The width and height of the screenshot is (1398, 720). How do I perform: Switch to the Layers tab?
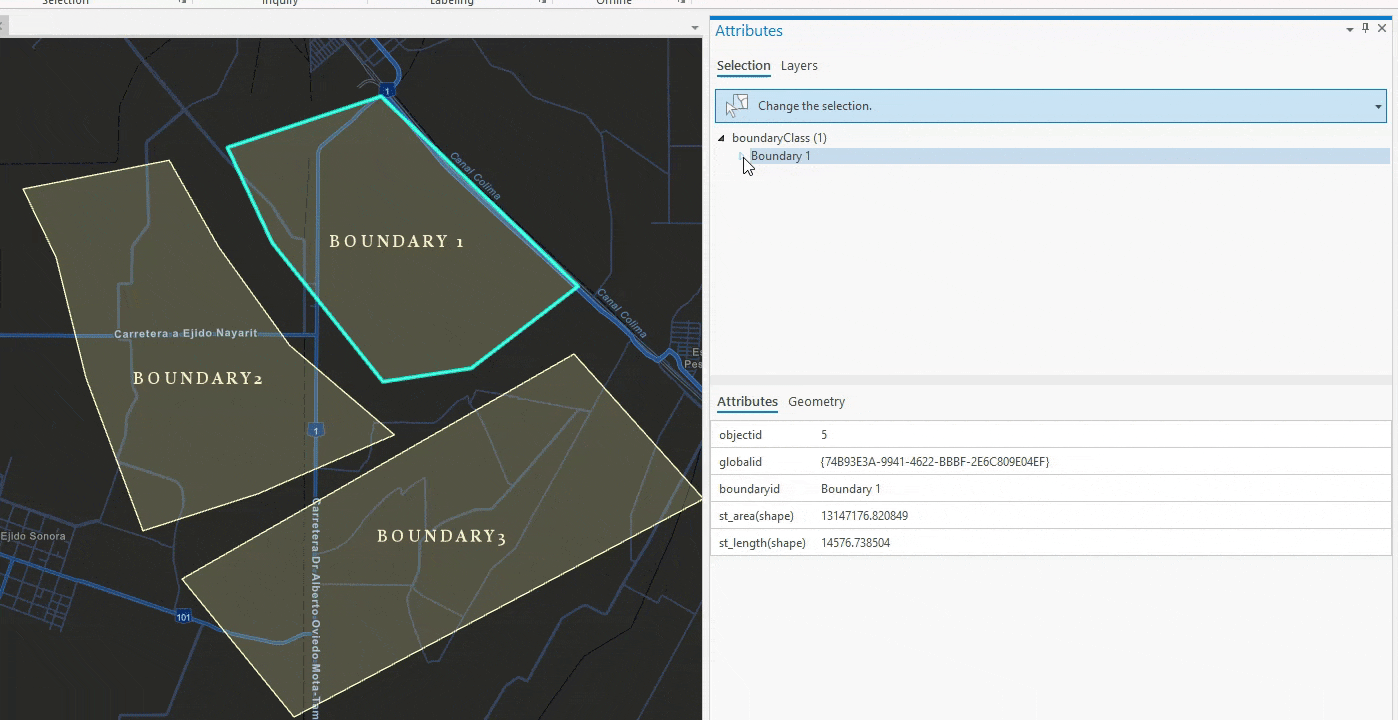[x=799, y=66]
